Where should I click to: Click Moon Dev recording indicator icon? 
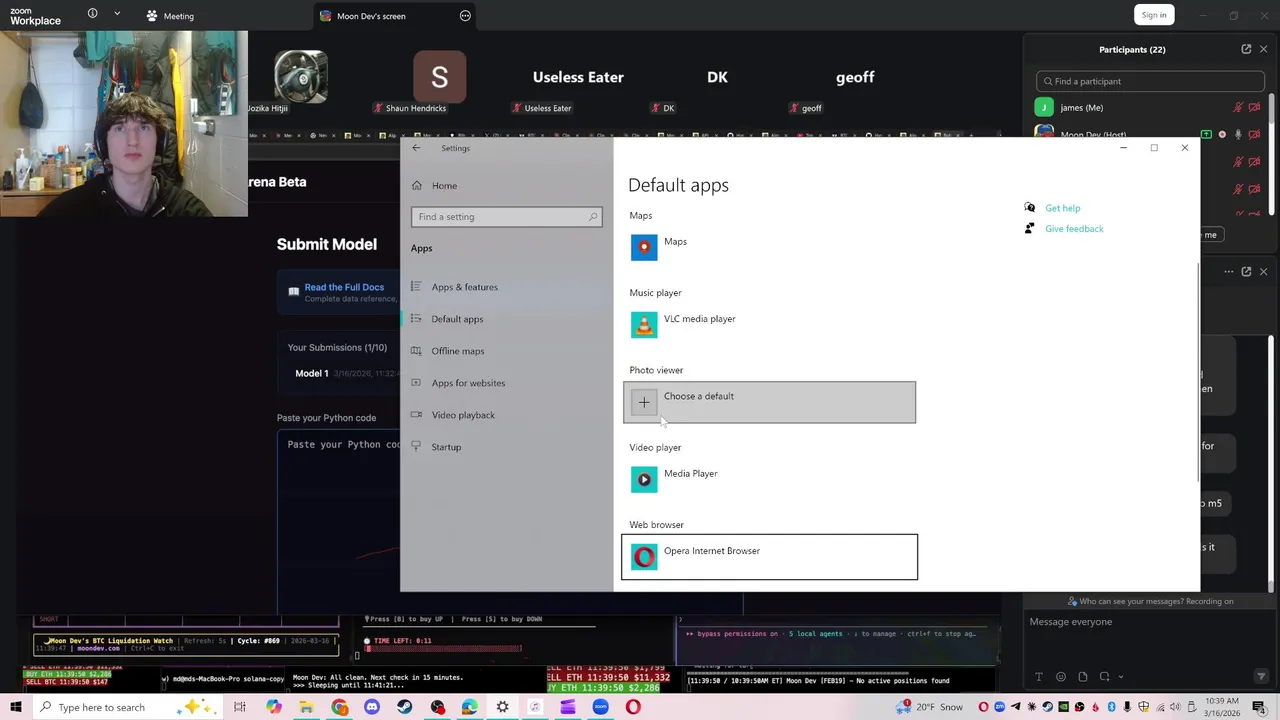tap(1222, 134)
